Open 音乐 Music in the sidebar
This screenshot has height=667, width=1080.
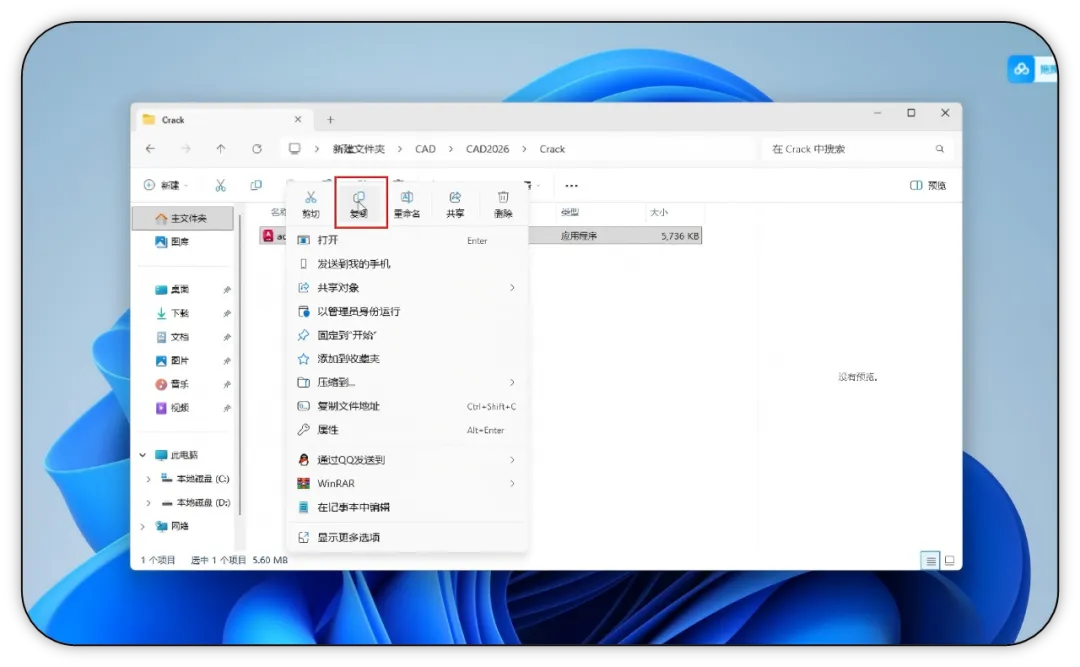[x=173, y=384]
